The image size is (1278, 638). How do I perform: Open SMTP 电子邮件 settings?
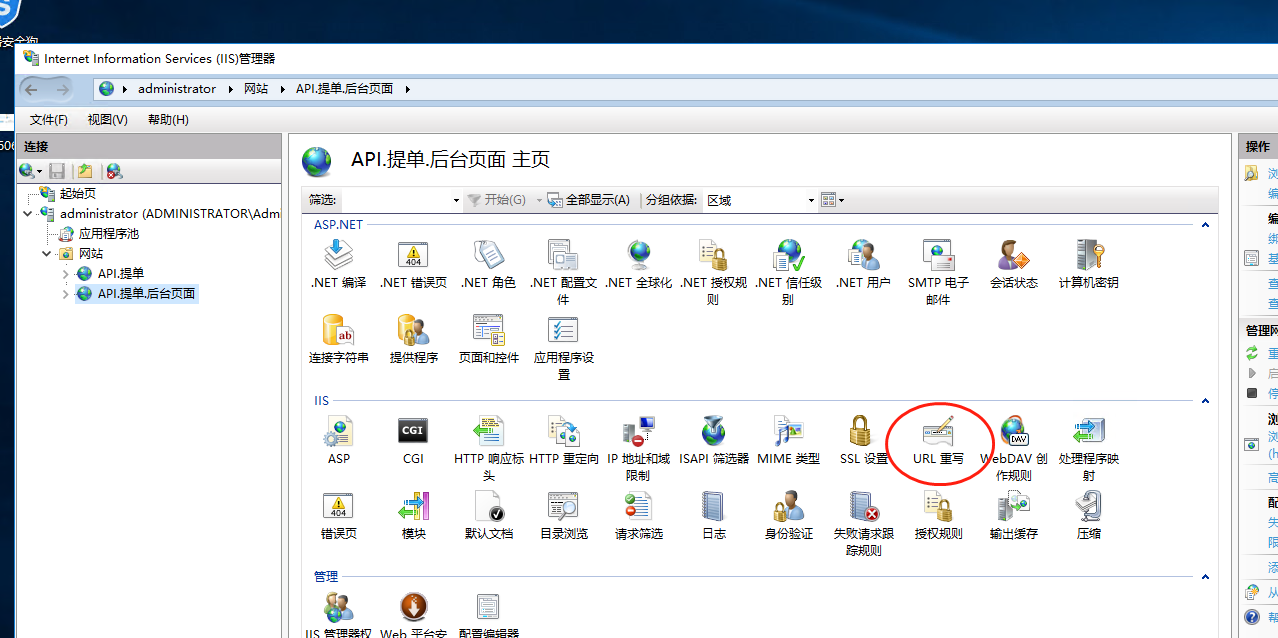[938, 272]
